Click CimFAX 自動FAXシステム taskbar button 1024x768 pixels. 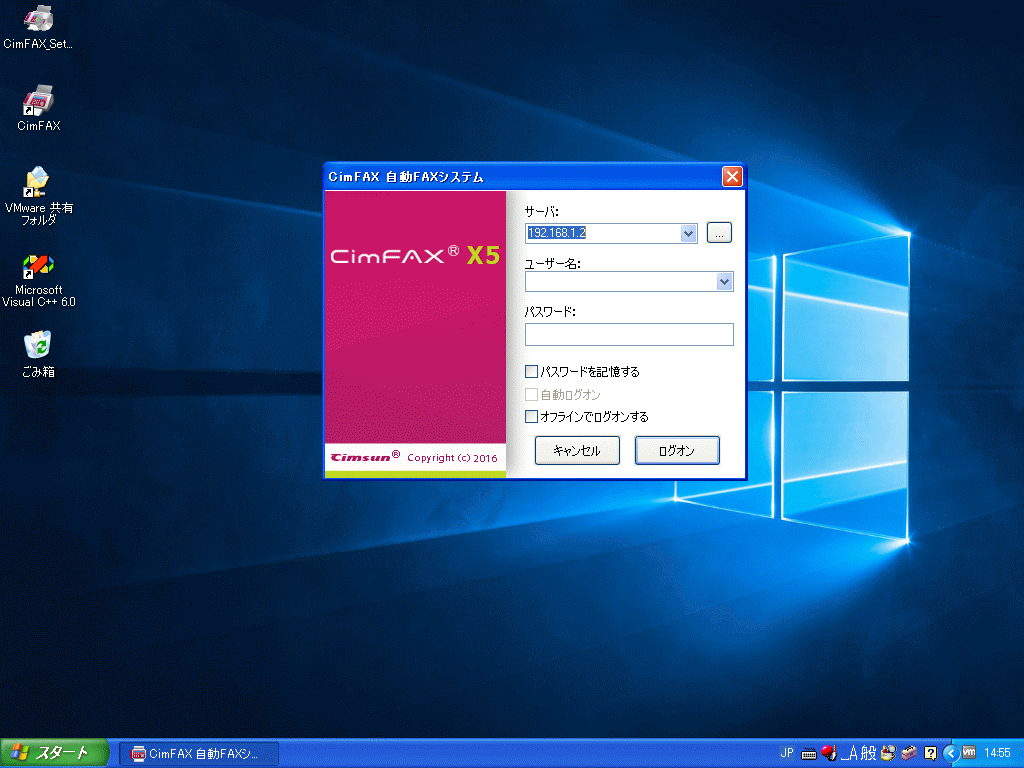click(x=199, y=754)
